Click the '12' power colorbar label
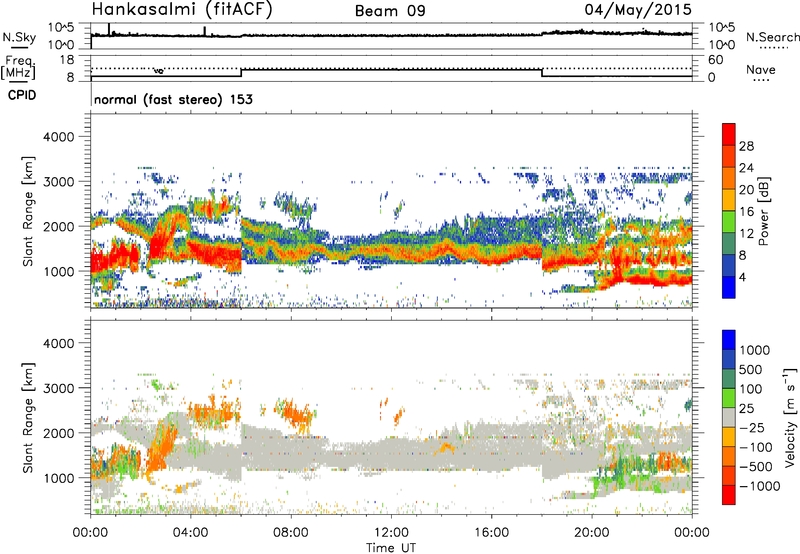Screen dimensions: 800x554 [746, 234]
